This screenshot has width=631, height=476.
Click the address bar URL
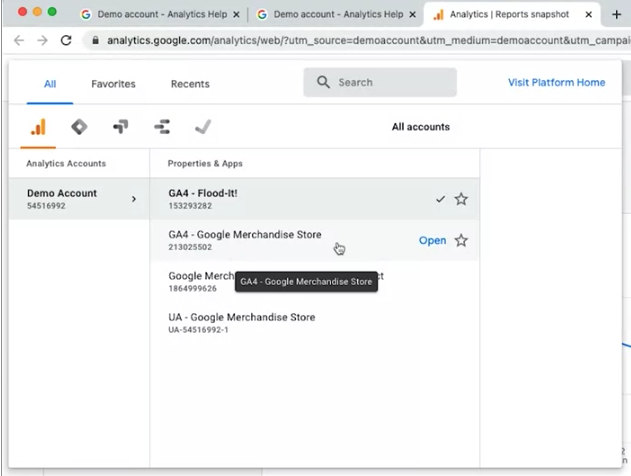click(x=368, y=40)
